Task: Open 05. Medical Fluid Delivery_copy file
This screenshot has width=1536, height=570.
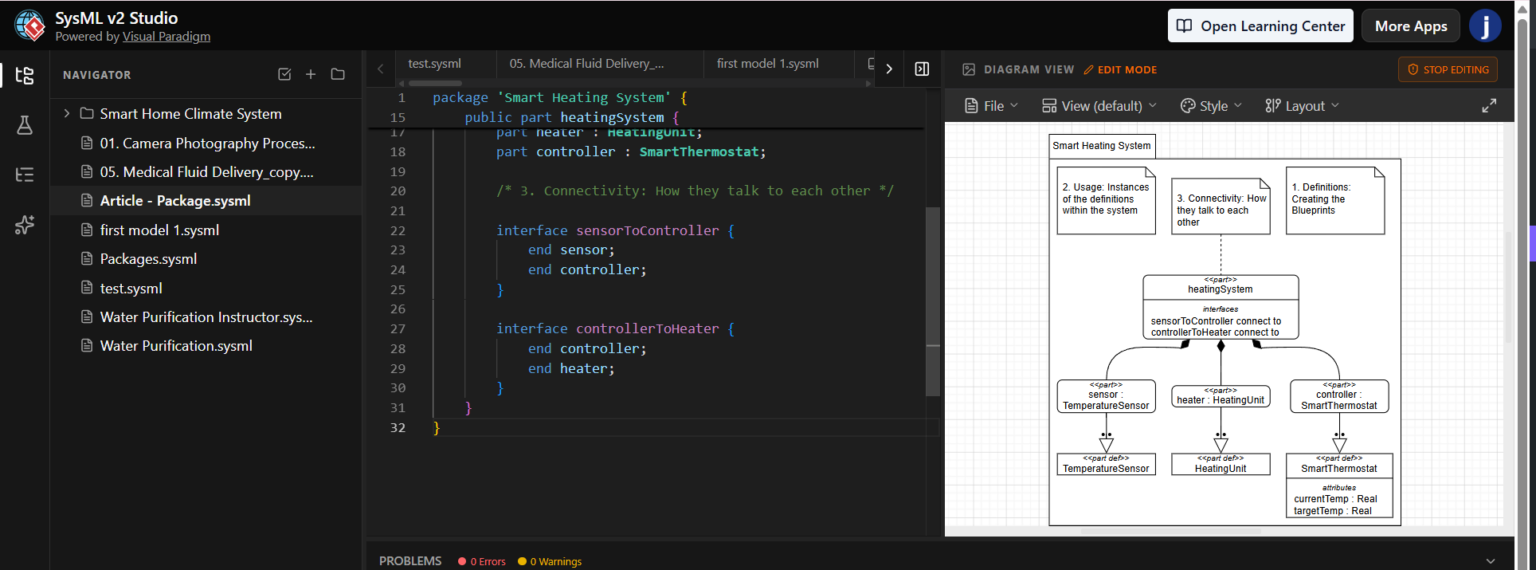Action: coord(205,172)
